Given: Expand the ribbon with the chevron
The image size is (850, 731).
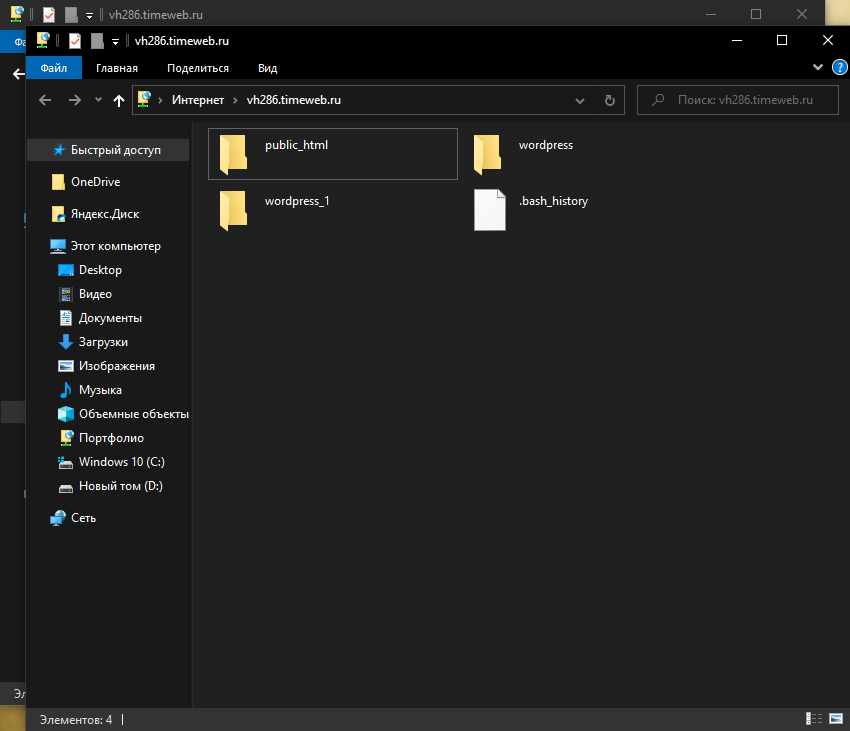Looking at the screenshot, I should 818,67.
